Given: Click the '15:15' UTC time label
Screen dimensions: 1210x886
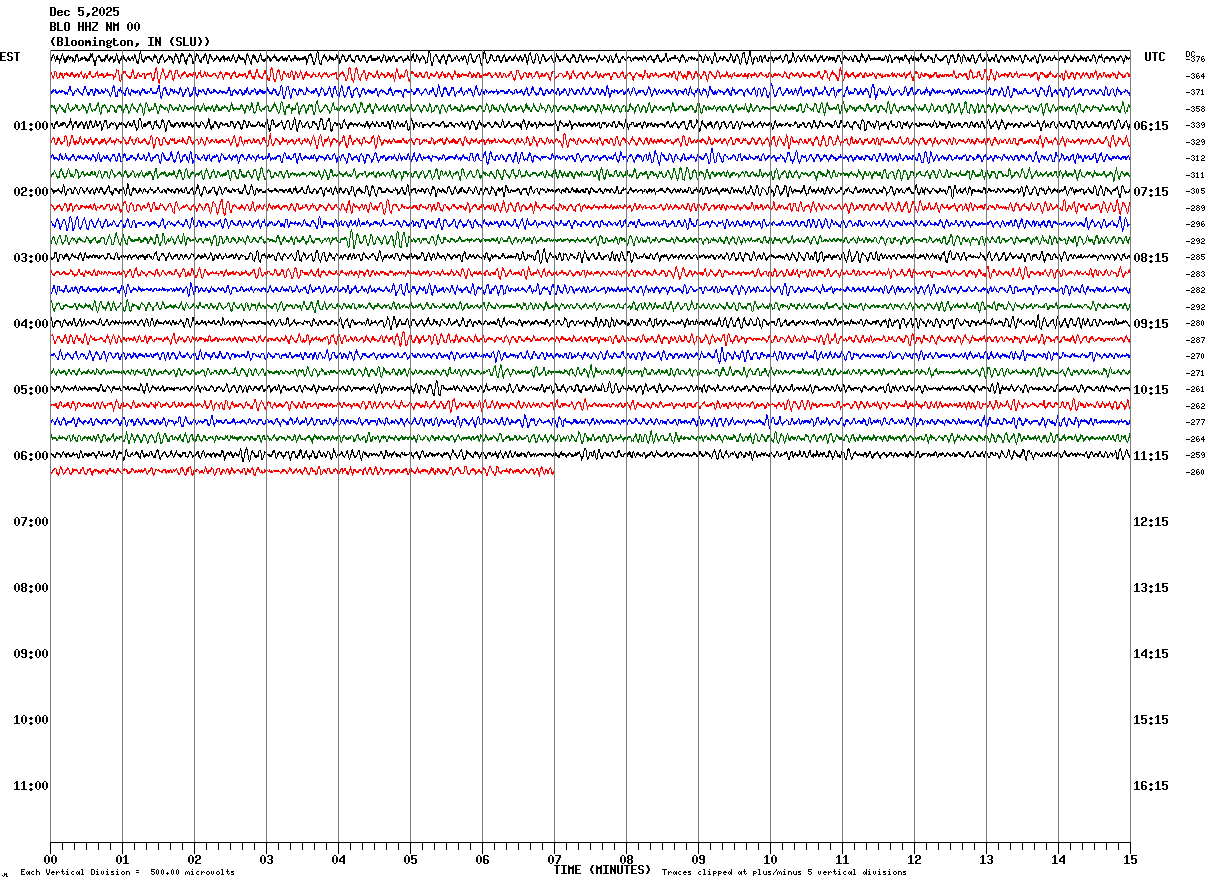Looking at the screenshot, I should [x=1151, y=720].
